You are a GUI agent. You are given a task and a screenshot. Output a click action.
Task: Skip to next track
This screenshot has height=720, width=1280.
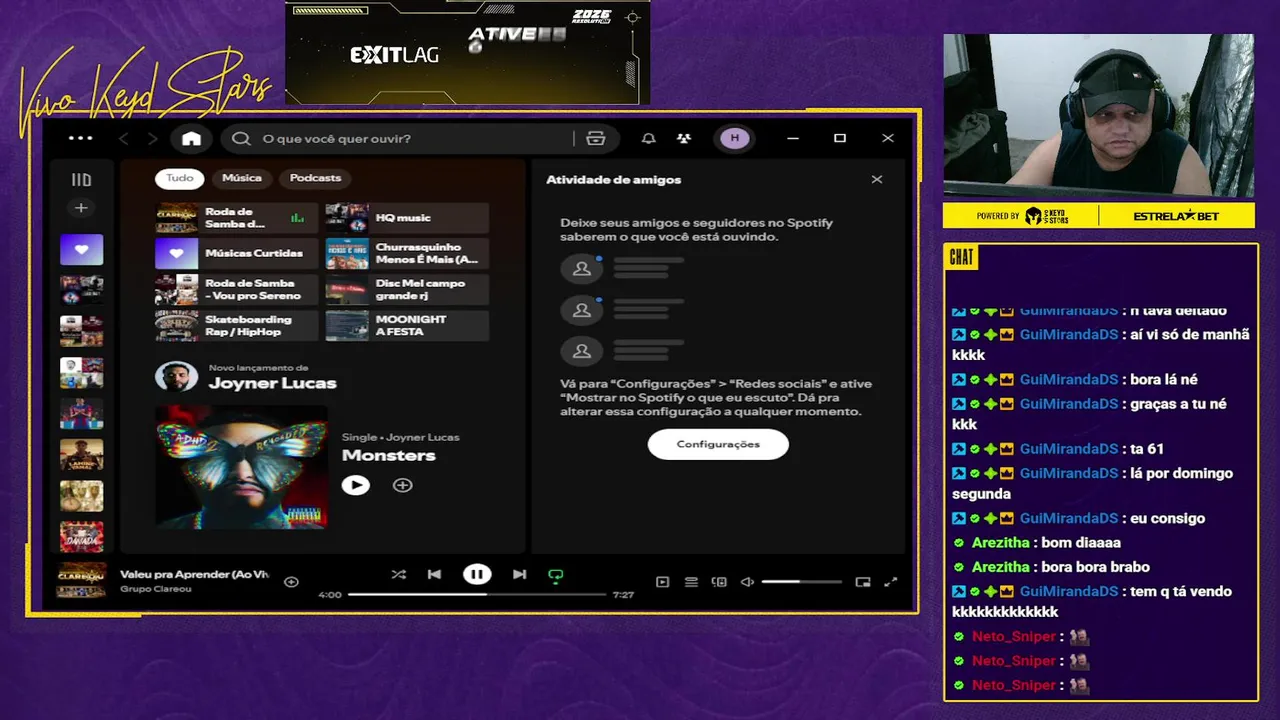[519, 574]
